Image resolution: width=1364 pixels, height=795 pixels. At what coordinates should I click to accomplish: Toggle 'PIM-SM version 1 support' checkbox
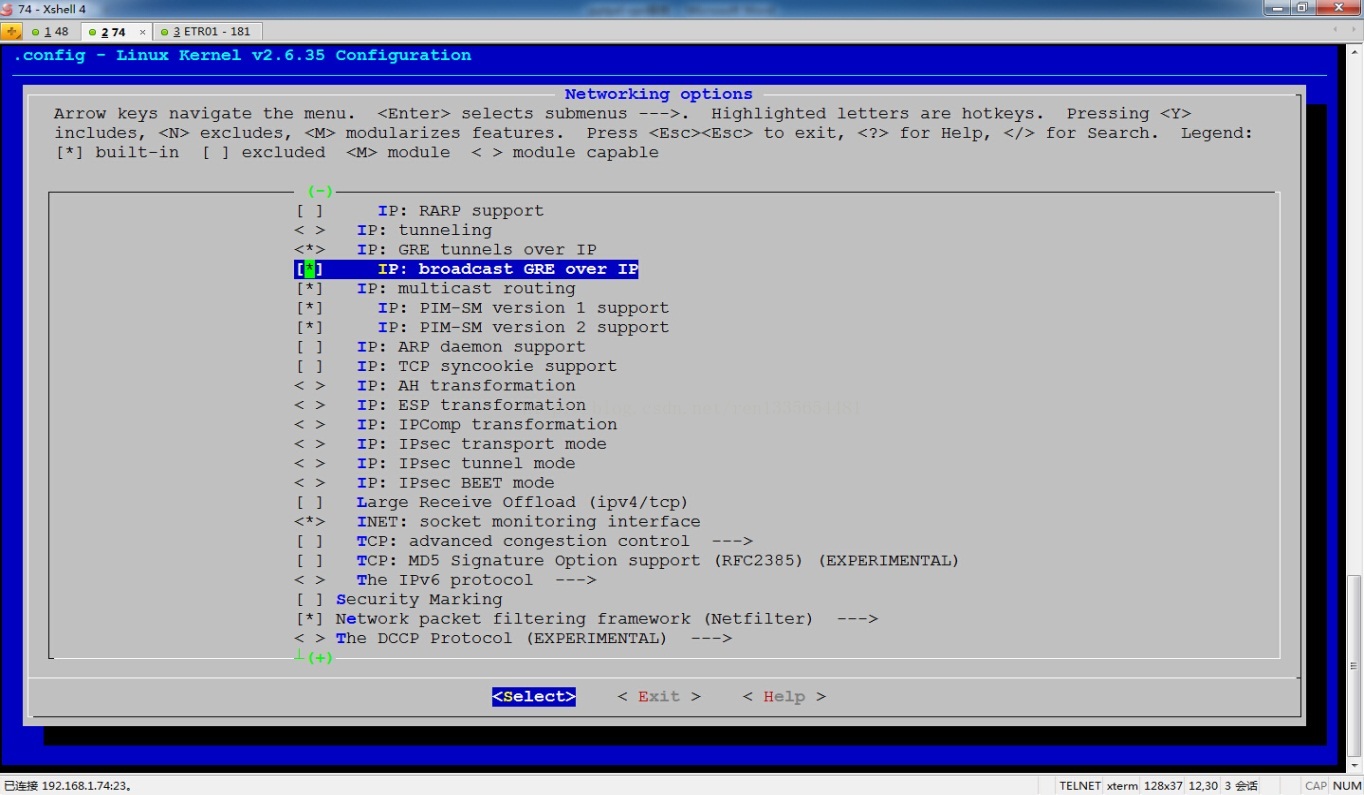click(x=310, y=308)
